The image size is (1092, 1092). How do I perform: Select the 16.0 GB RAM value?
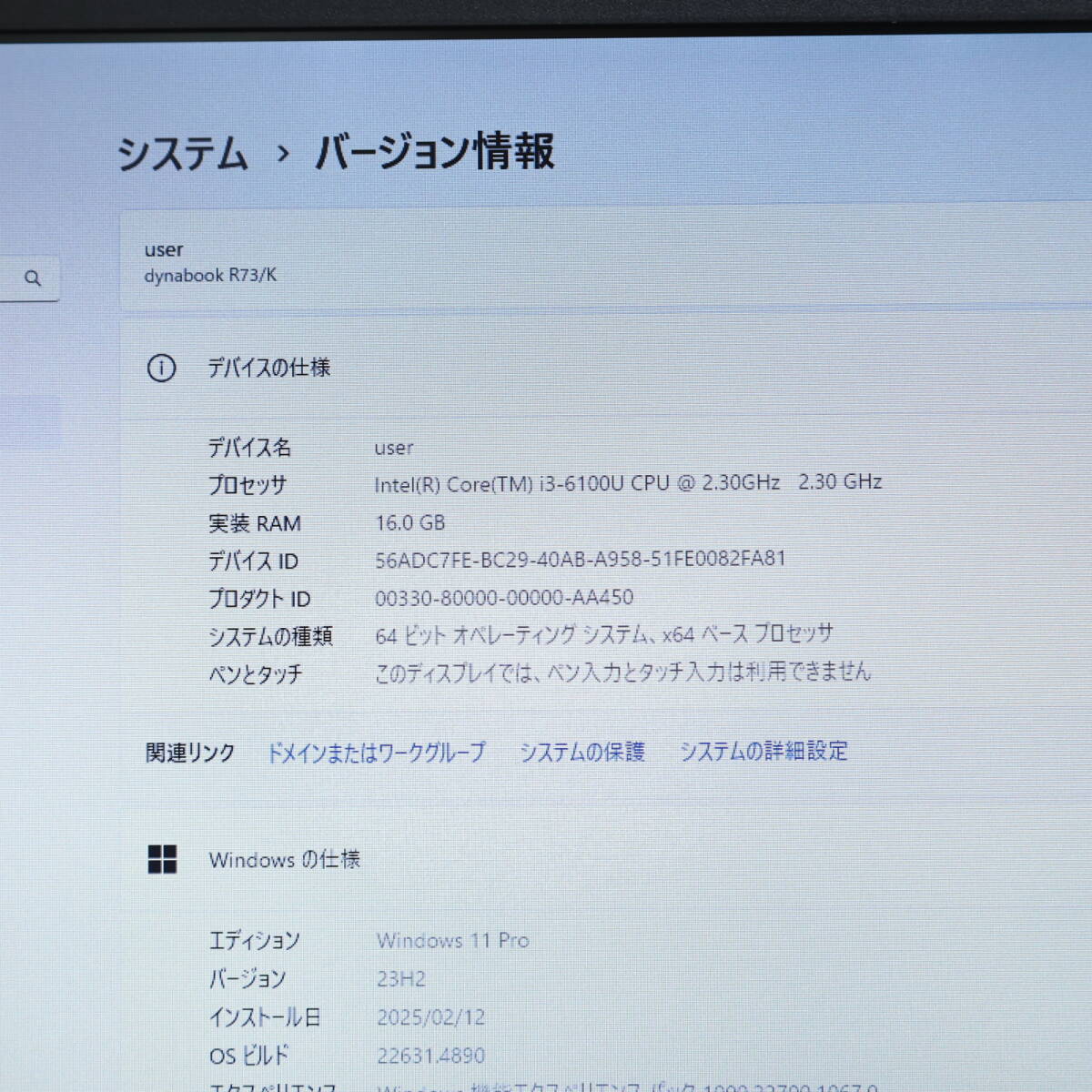[410, 522]
